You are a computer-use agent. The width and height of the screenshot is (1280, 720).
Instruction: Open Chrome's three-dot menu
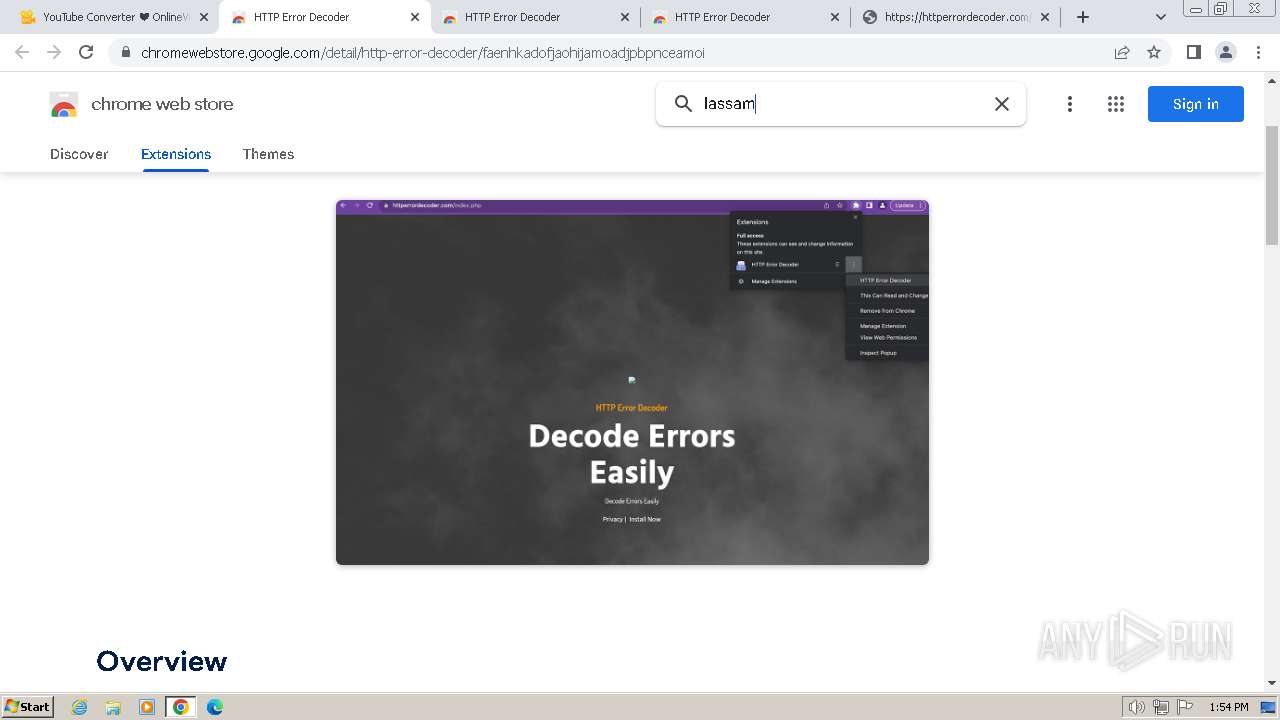point(1258,52)
